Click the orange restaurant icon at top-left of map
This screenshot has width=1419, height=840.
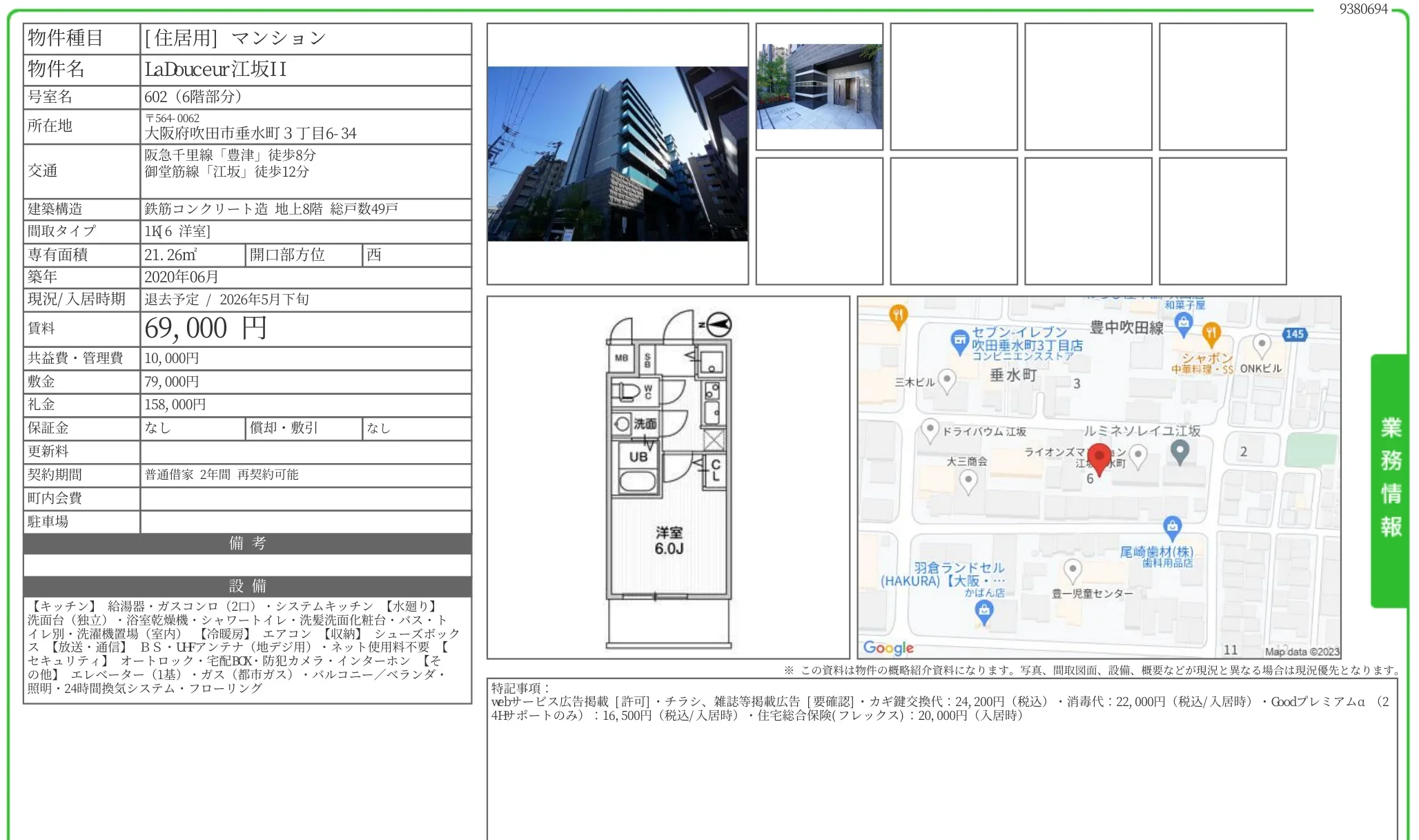tap(897, 316)
